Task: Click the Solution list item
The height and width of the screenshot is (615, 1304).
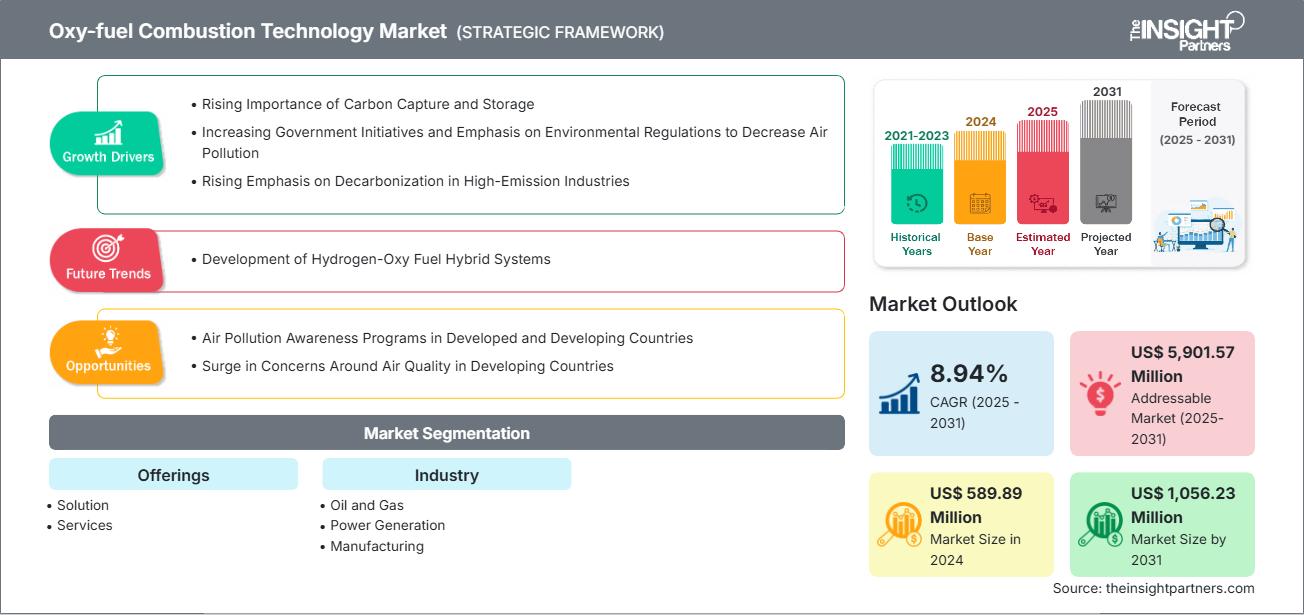Action: [83, 505]
